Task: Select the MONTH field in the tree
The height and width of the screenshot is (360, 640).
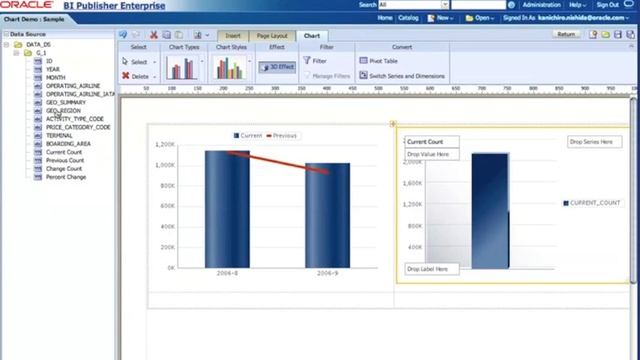Action: click(56, 78)
